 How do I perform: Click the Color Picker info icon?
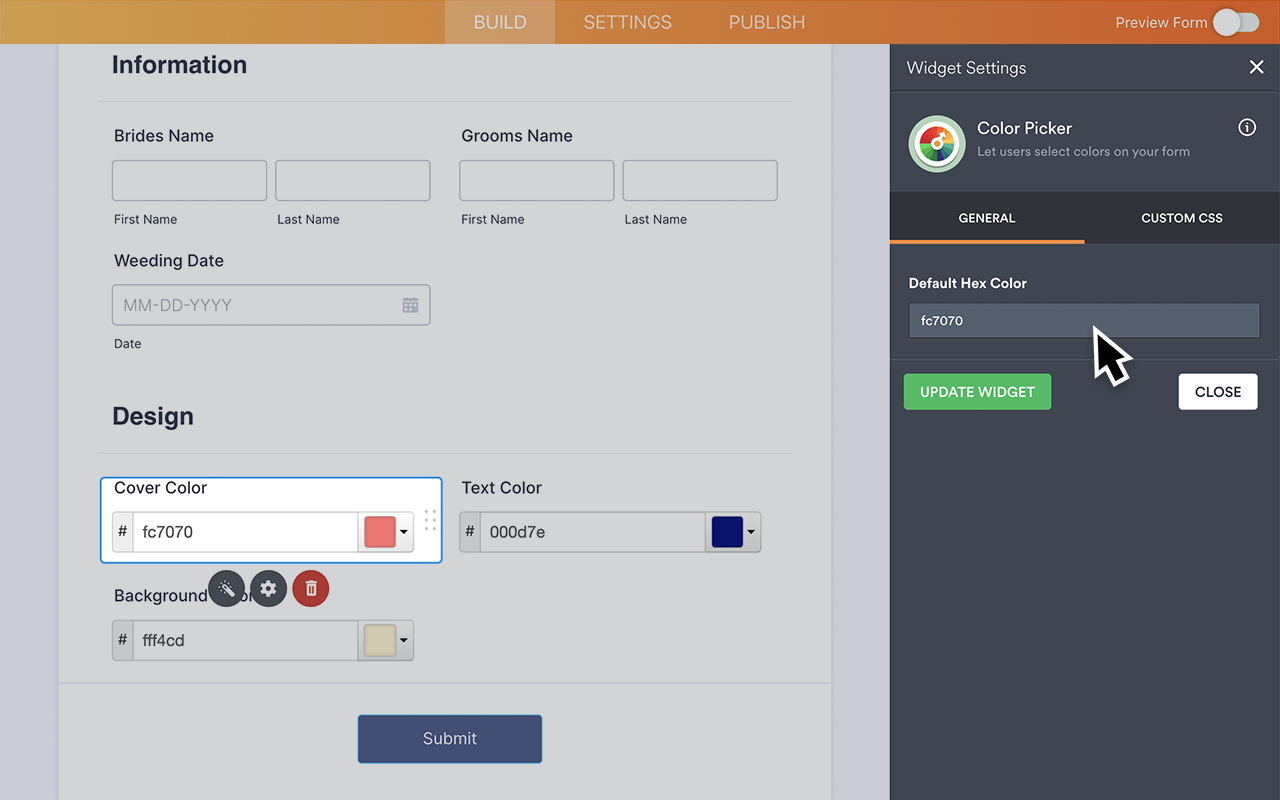click(1246, 127)
